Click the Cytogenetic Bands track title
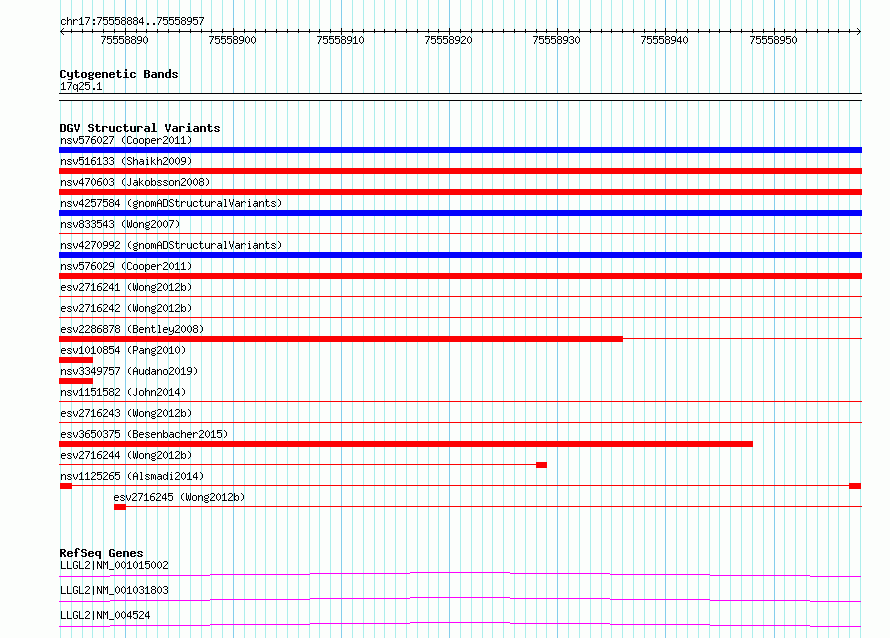The width and height of the screenshot is (890, 638). [x=119, y=74]
